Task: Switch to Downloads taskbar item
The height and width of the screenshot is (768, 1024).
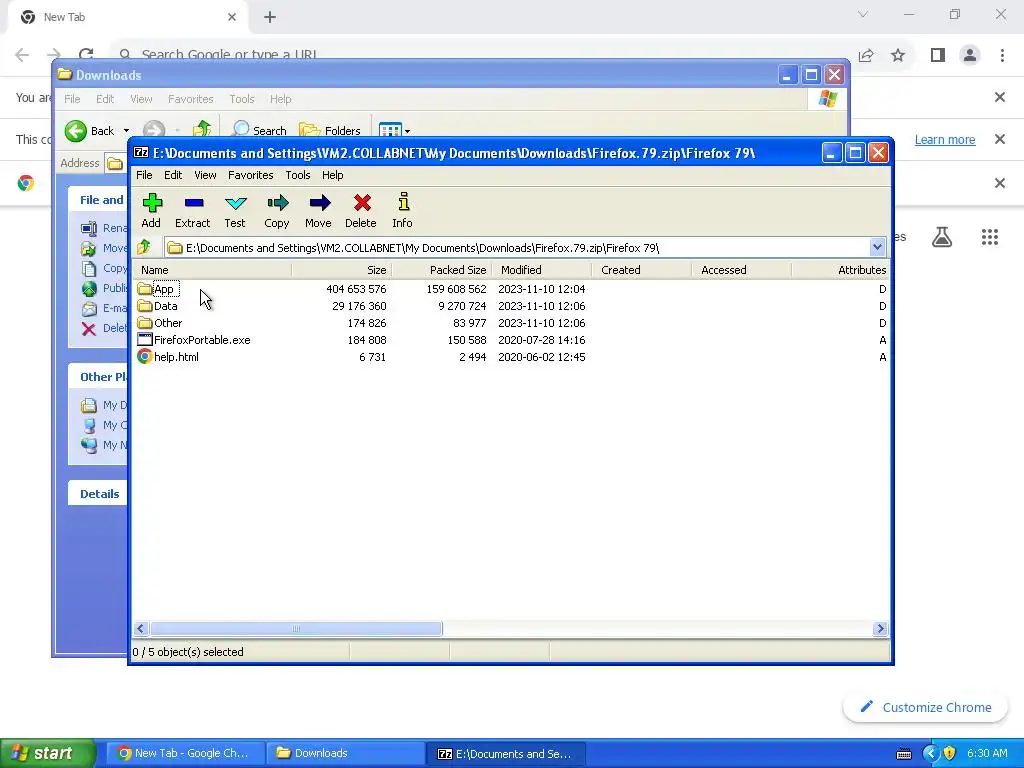Action: (346, 753)
